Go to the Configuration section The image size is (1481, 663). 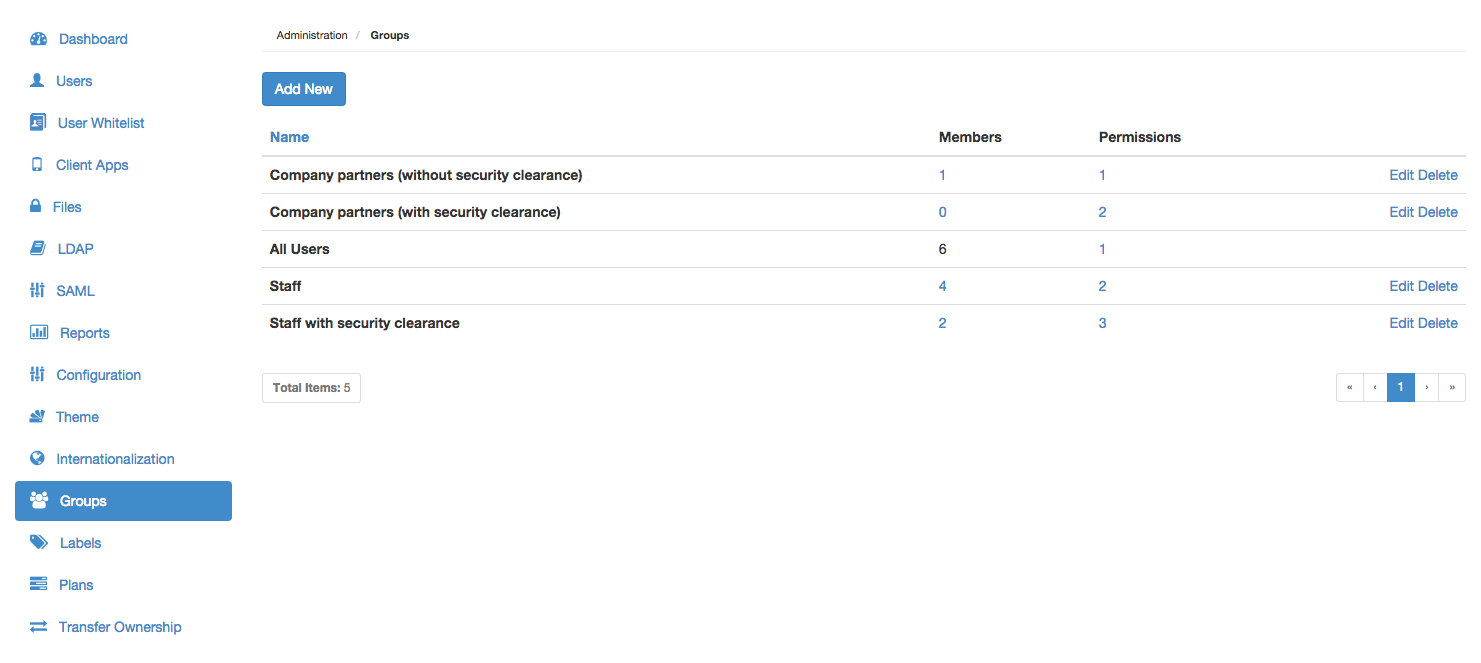click(98, 375)
